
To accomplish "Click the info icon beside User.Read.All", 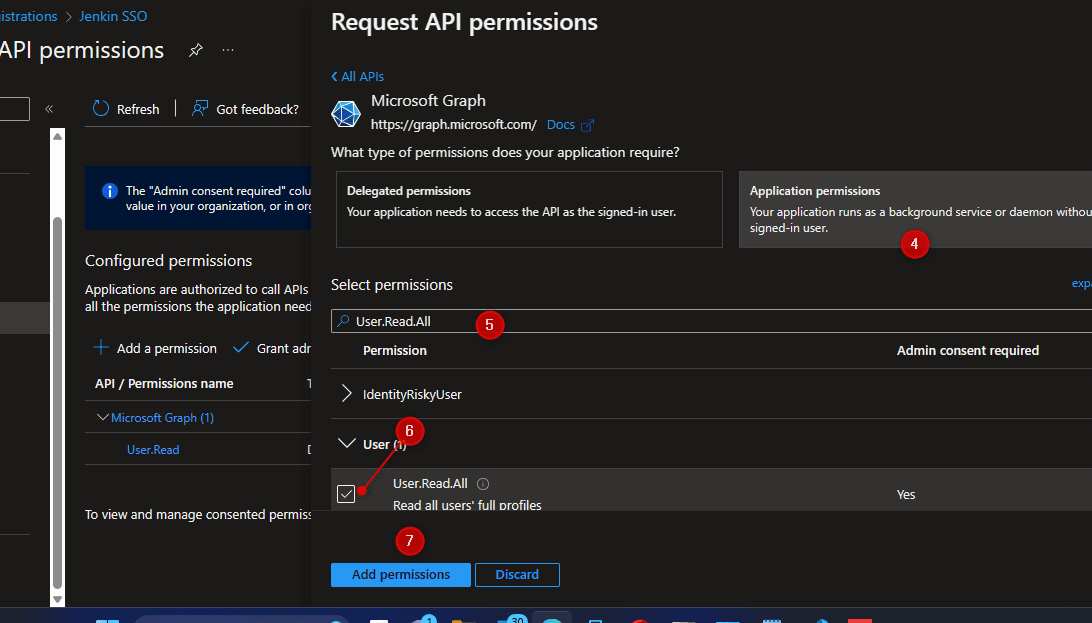I will pos(483,484).
